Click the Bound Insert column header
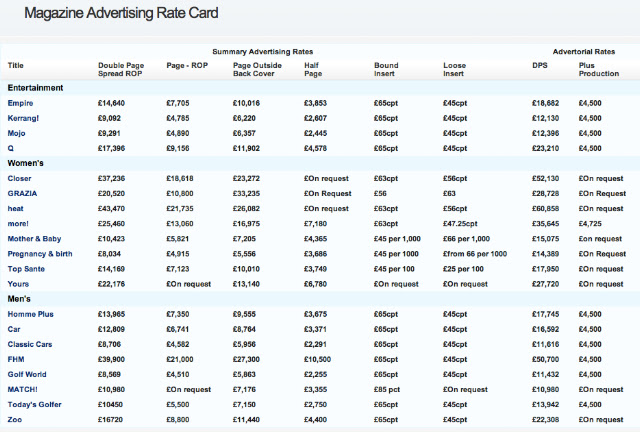 coord(386,70)
